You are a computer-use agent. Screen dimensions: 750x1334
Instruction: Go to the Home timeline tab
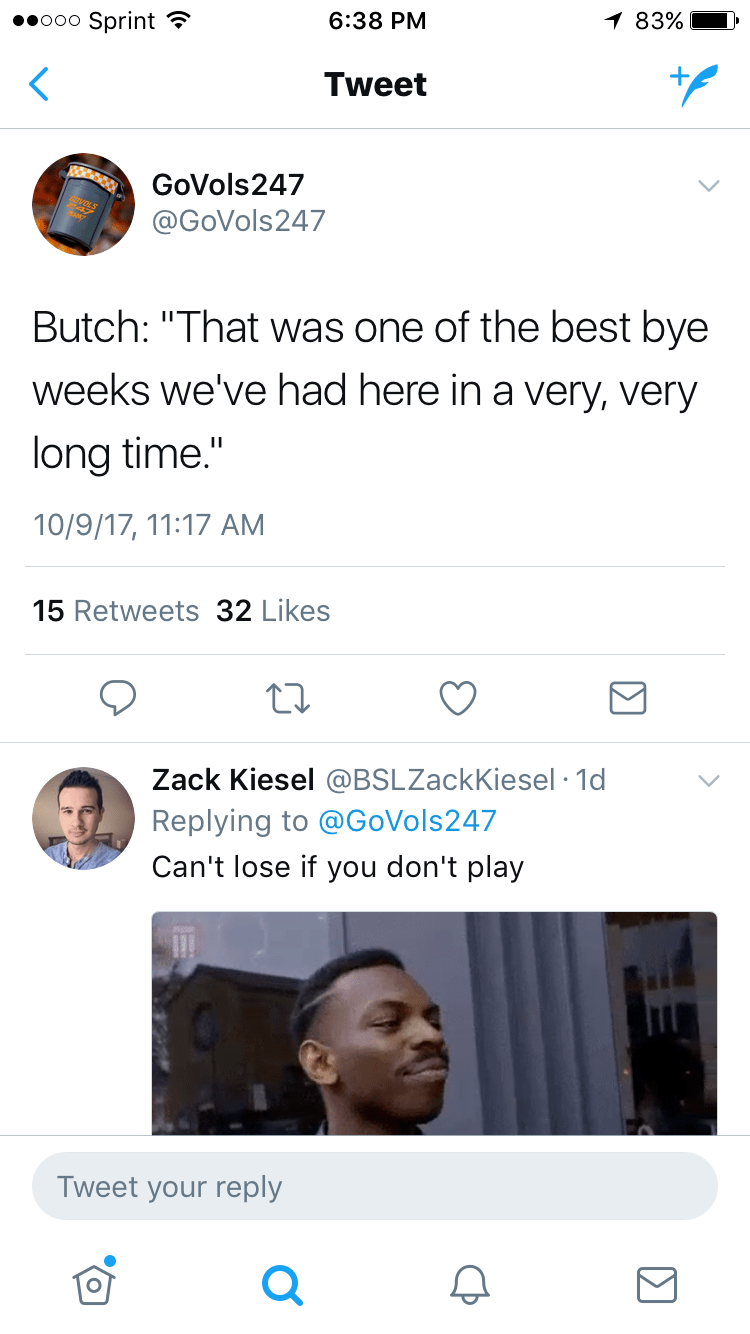coord(94,1283)
